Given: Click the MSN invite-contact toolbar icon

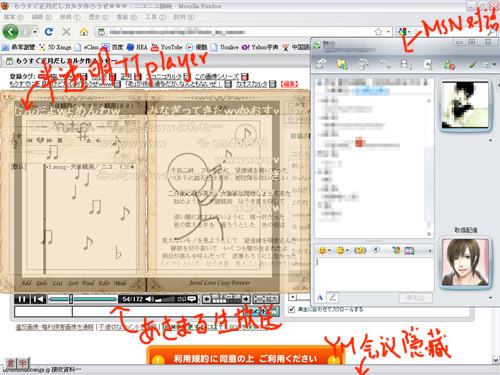Looking at the screenshot, I should (321, 64).
